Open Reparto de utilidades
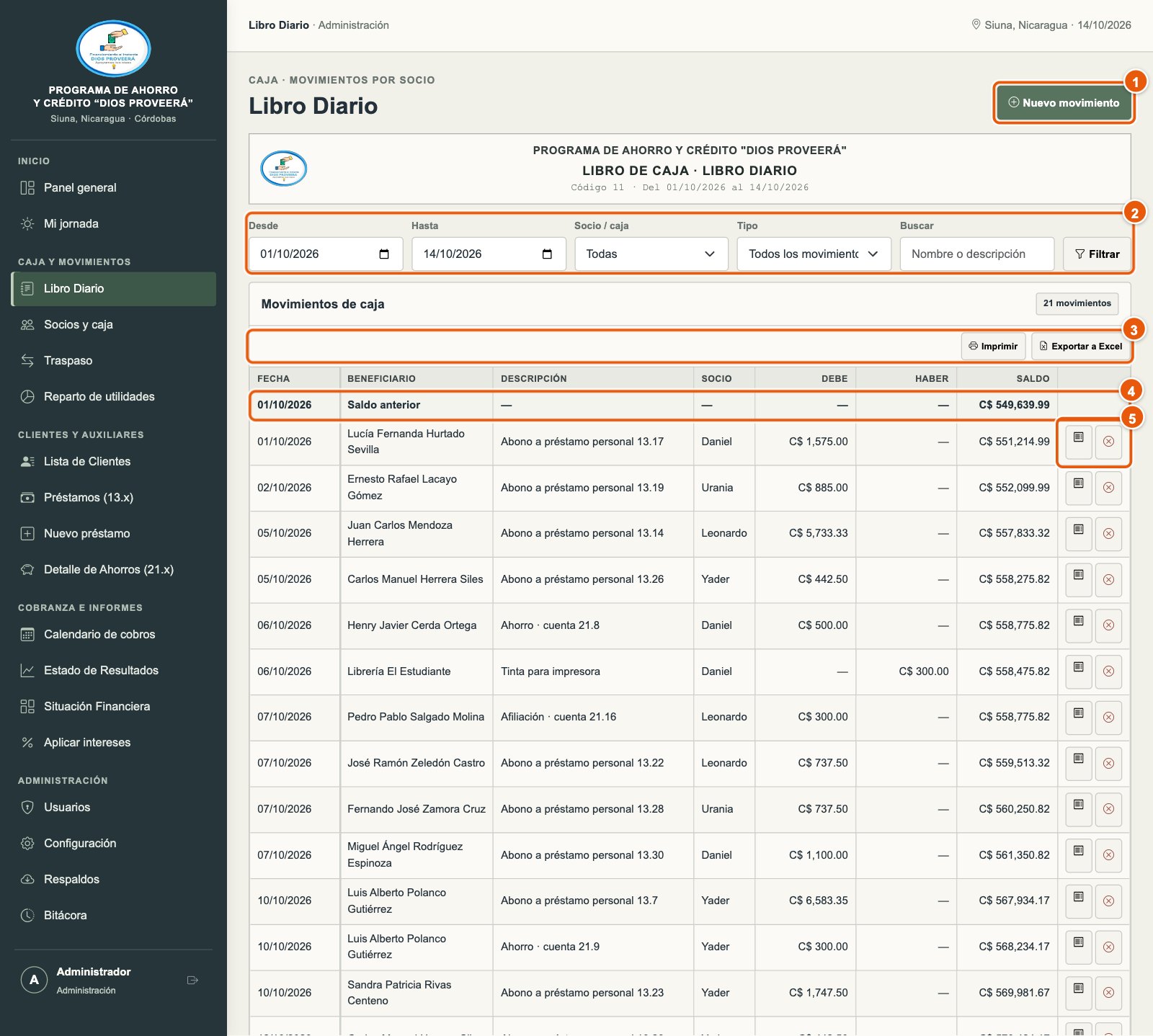1153x1036 pixels. (x=113, y=397)
